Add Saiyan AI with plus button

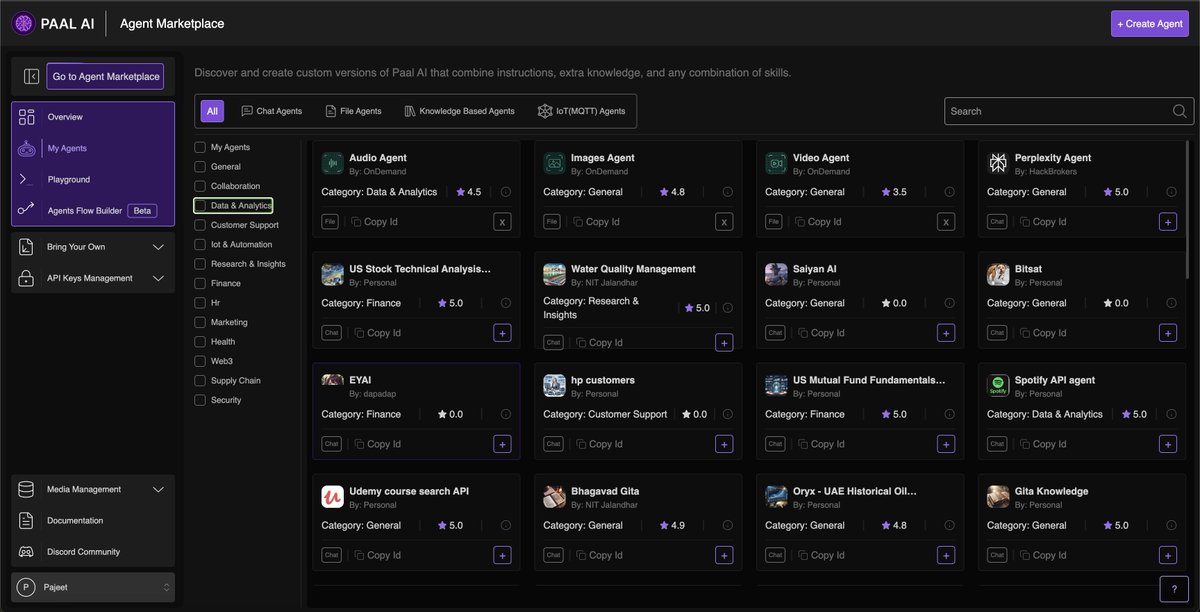(946, 333)
